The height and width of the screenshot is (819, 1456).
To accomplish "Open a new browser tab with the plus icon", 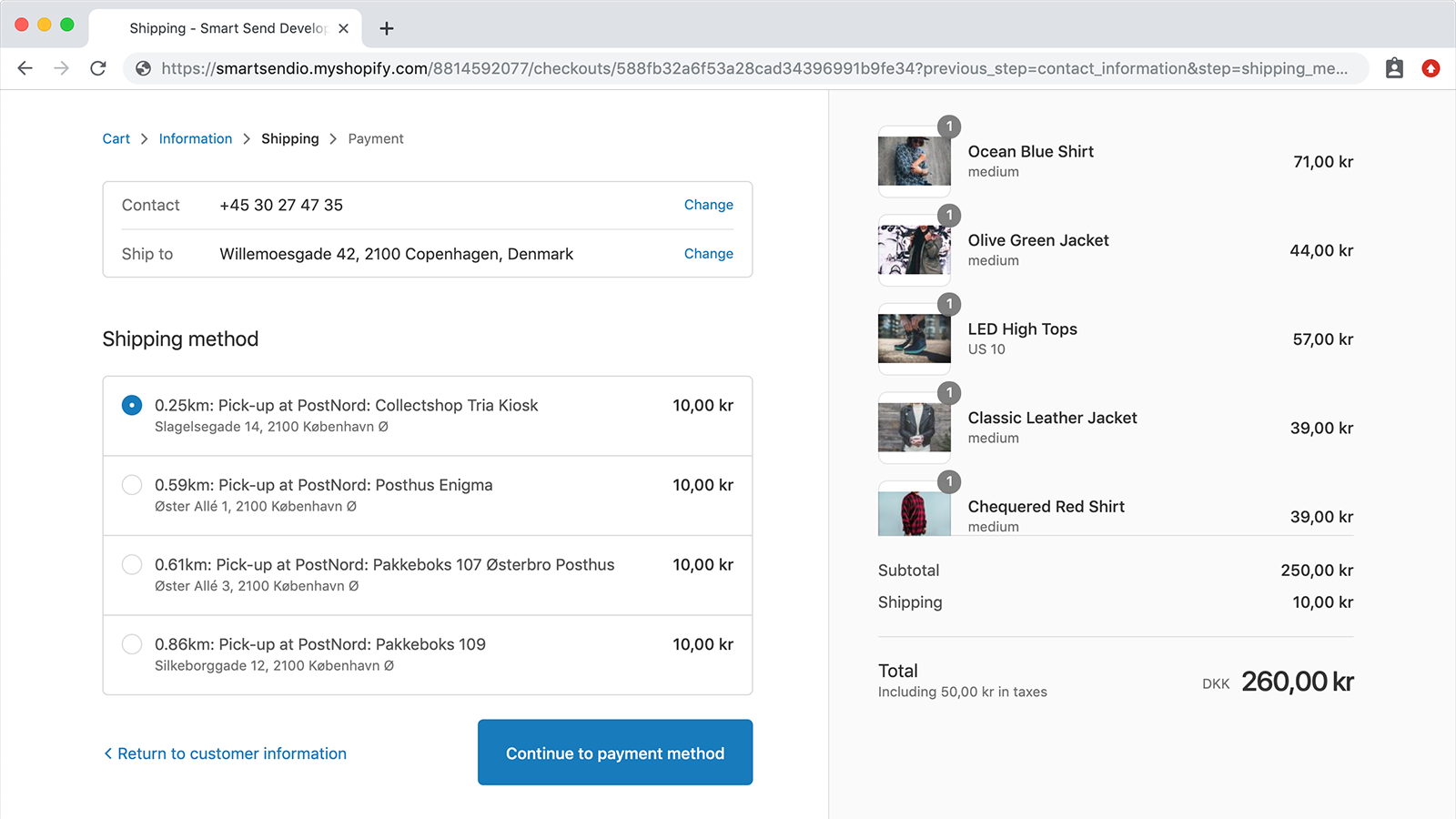I will (386, 28).
